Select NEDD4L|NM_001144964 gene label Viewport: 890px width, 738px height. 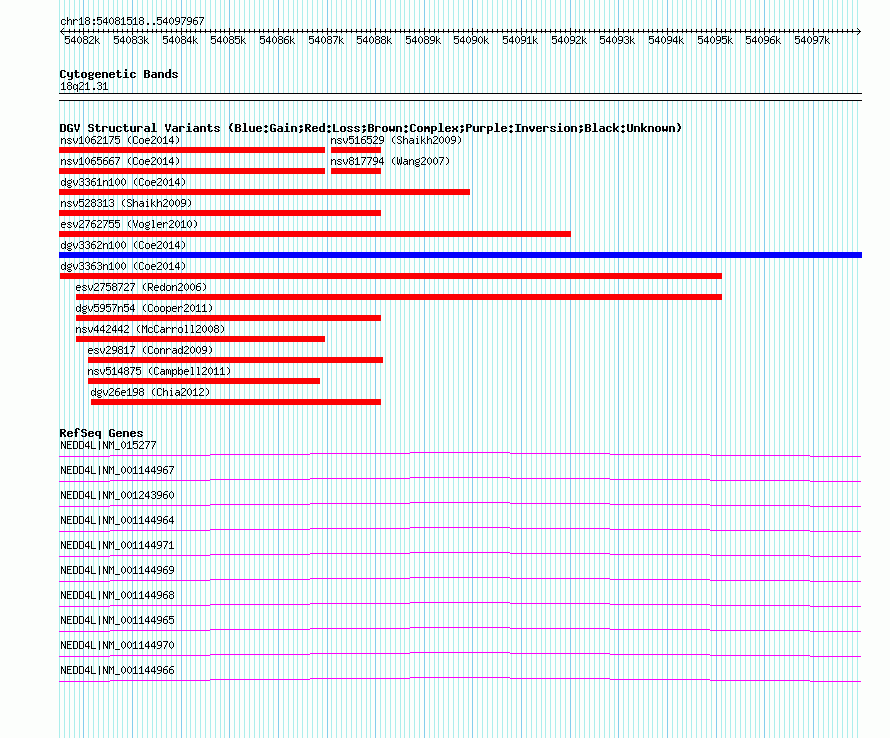(117, 521)
